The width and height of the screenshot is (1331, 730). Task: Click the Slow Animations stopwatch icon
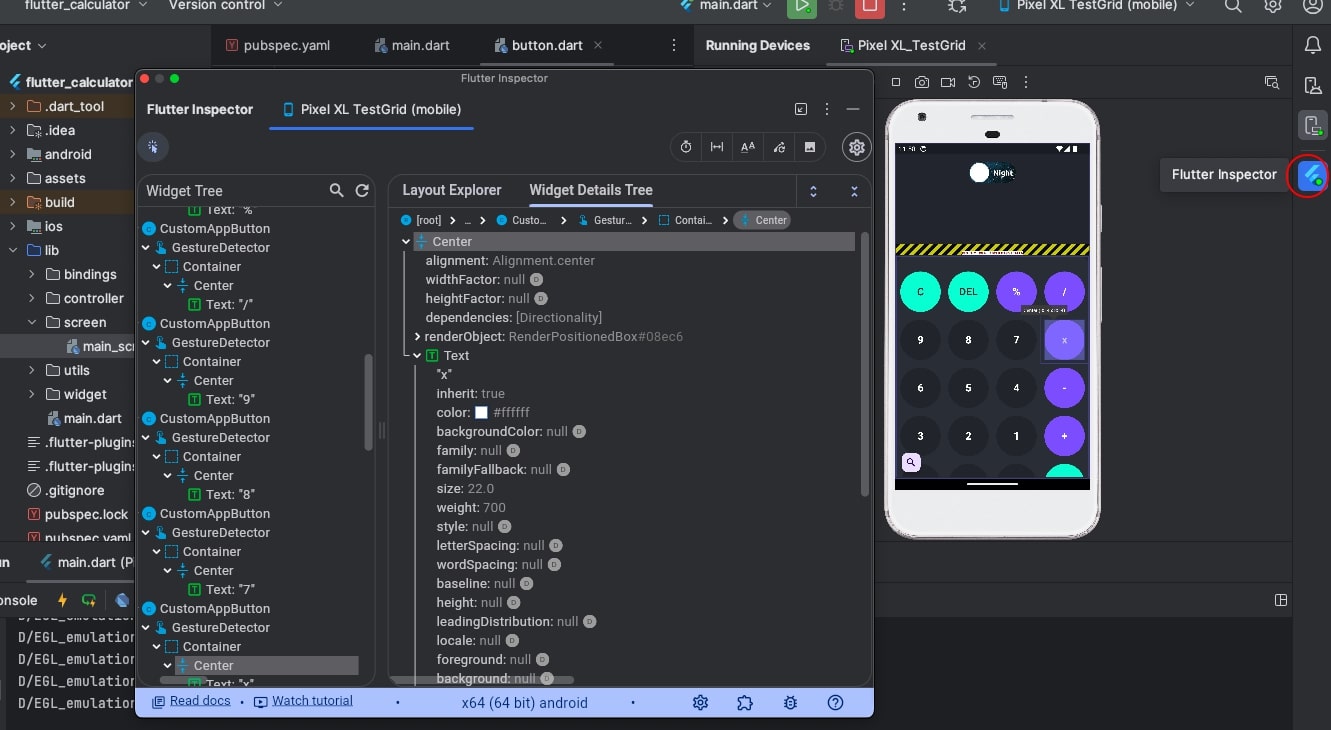[x=686, y=147]
